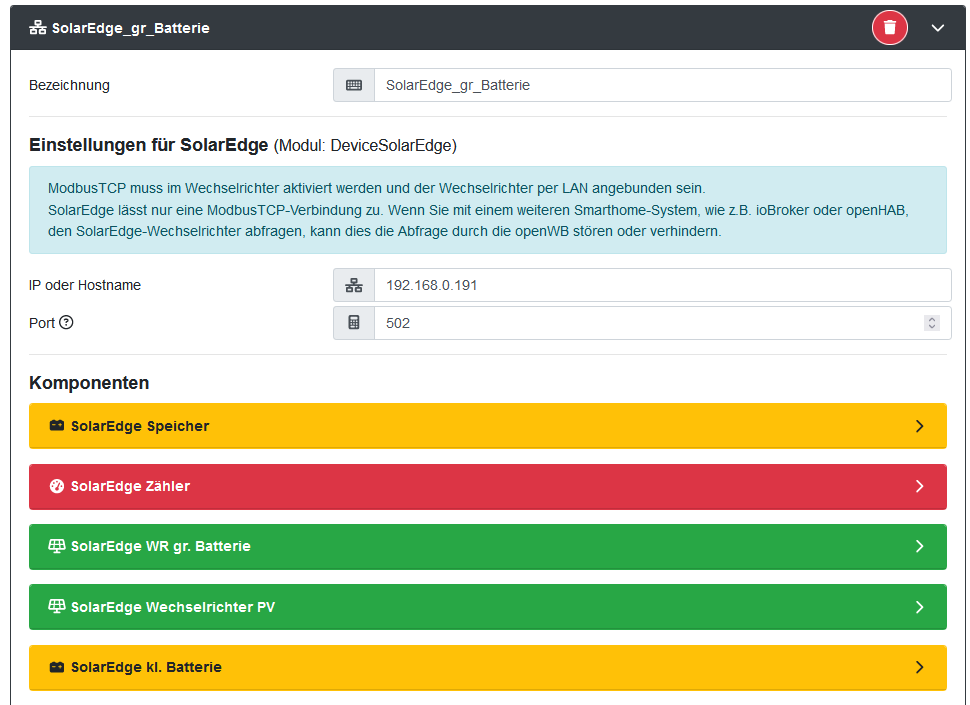Collapse the SolarEdge_gr_Batterie card via header chevron
Viewport: 970px width, 705px height.
(938, 28)
